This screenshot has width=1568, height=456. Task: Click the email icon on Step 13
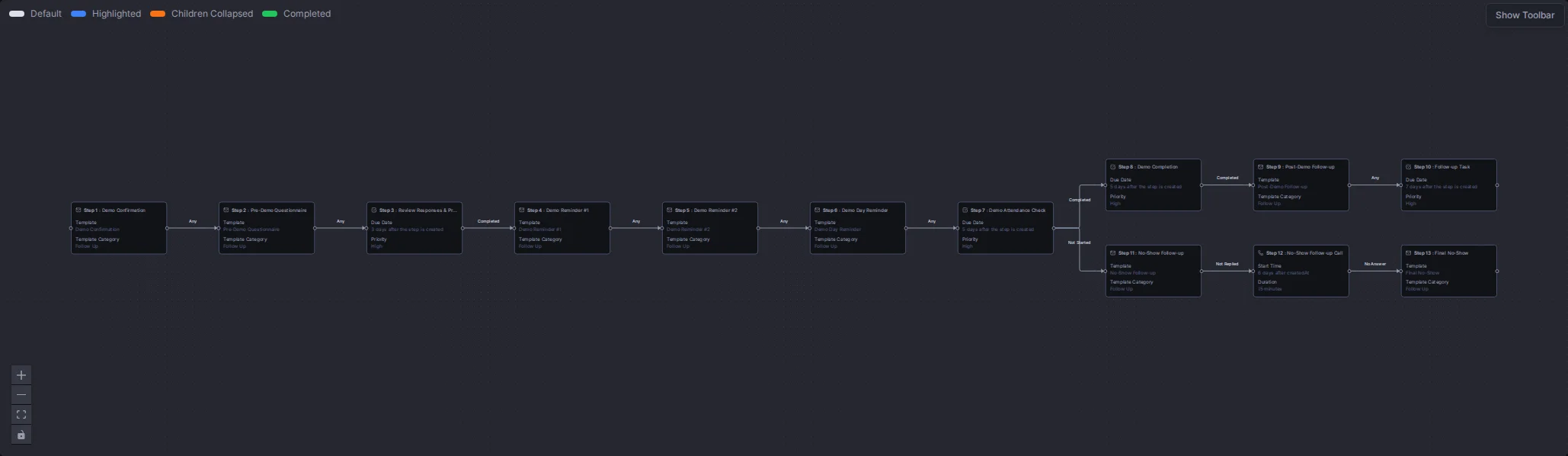pyautogui.click(x=1409, y=252)
